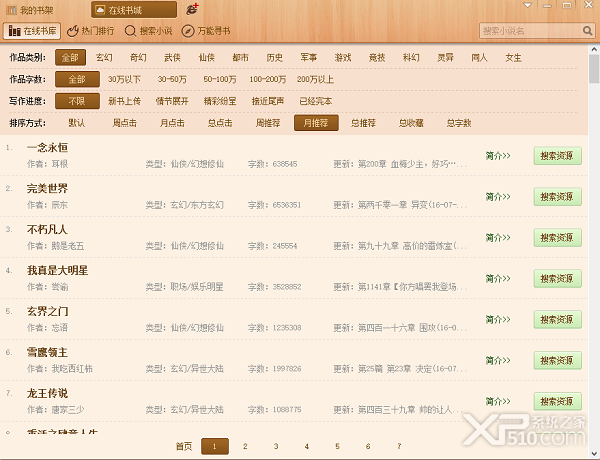Go to page 2
The width and height of the screenshot is (600, 460).
click(x=245, y=446)
